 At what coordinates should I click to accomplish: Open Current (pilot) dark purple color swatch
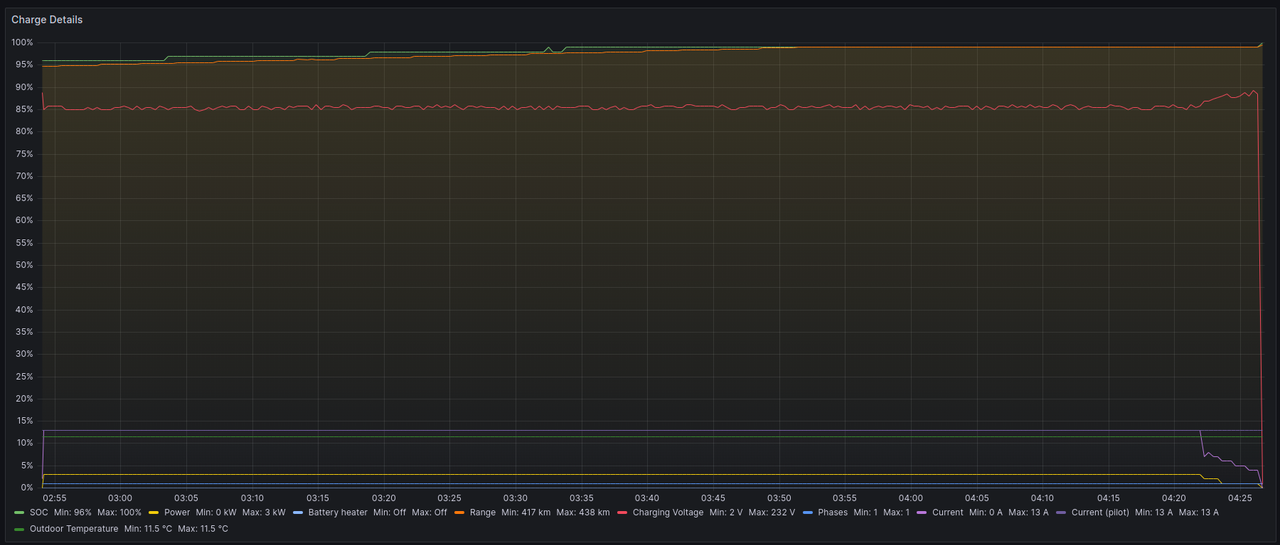[x=1061, y=512]
